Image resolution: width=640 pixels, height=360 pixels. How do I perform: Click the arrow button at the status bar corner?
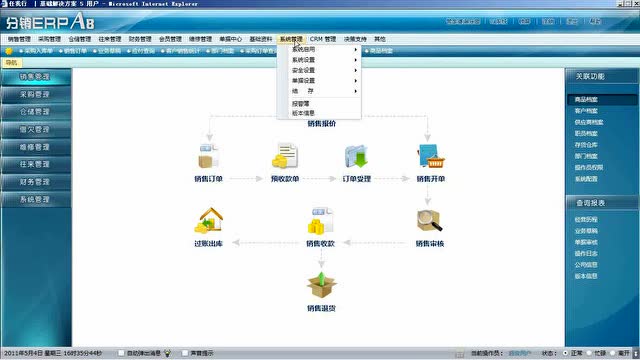coord(636,353)
